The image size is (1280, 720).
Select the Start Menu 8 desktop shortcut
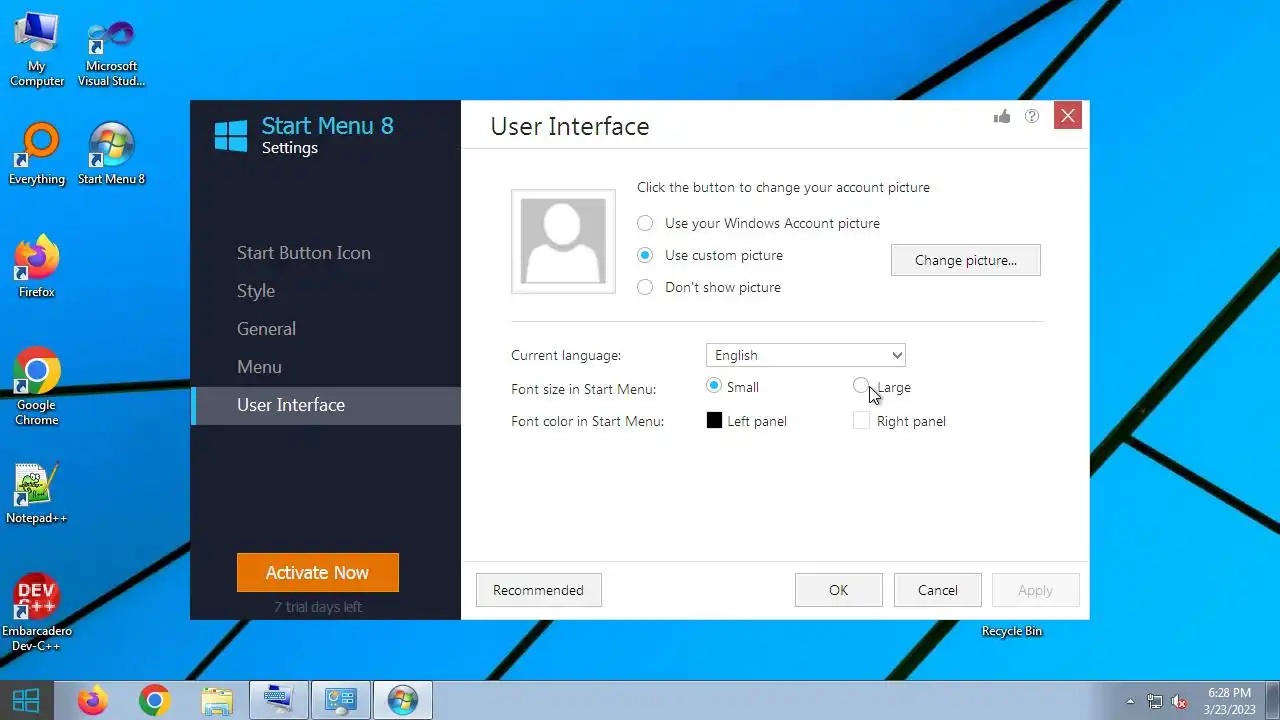[x=111, y=153]
